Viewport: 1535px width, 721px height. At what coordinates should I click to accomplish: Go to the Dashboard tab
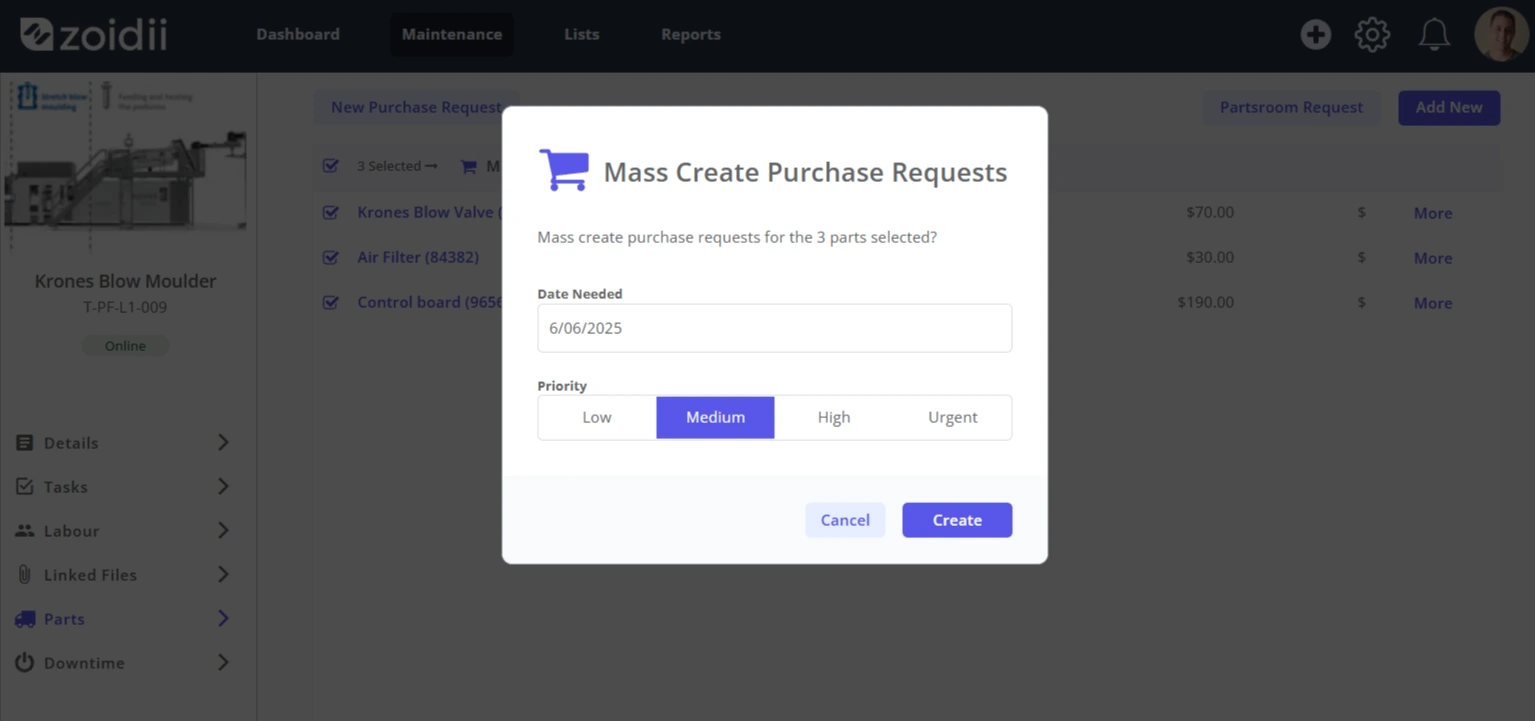pyautogui.click(x=298, y=34)
